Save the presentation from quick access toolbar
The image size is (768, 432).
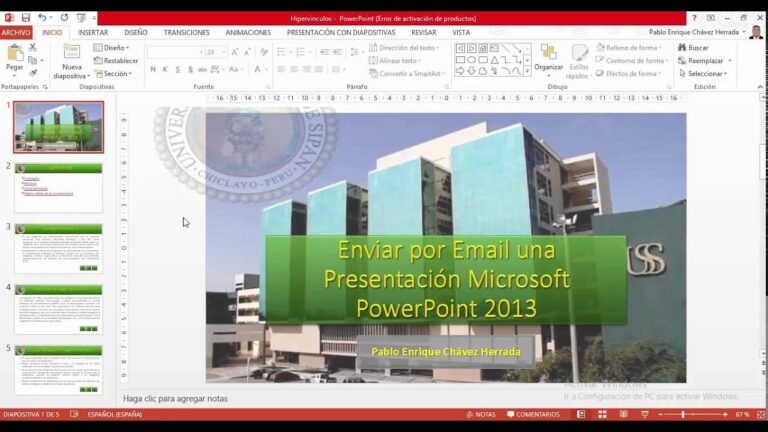pyautogui.click(x=25, y=18)
